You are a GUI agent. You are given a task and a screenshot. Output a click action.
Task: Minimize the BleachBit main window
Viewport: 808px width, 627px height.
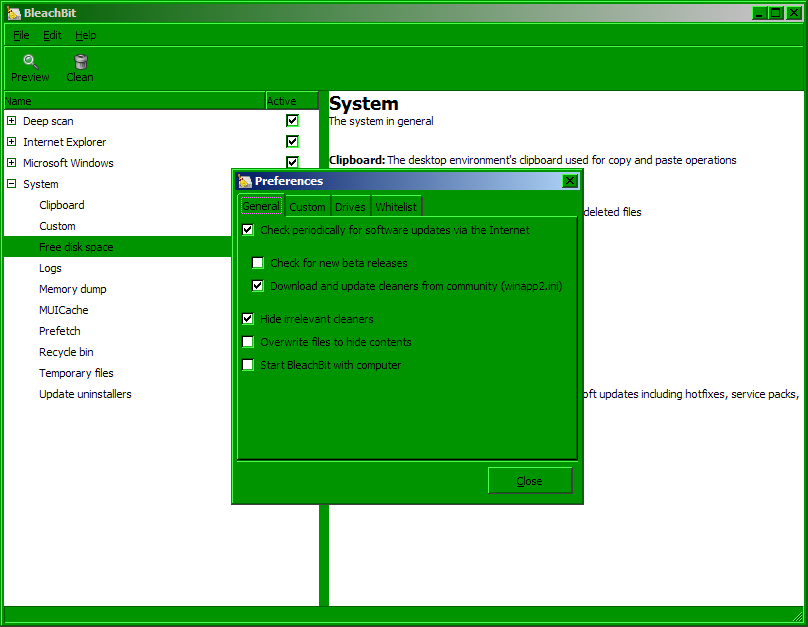coord(759,13)
